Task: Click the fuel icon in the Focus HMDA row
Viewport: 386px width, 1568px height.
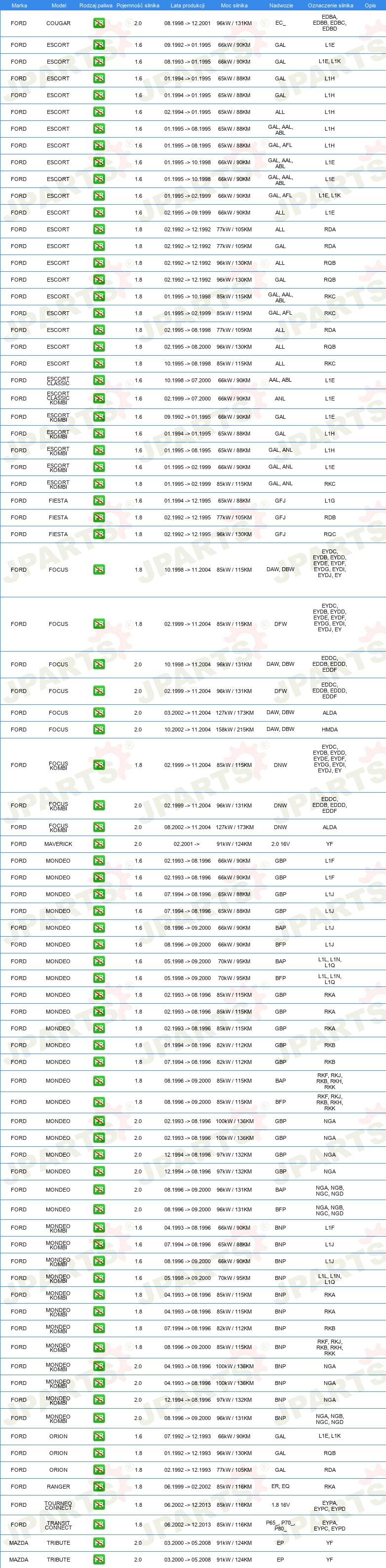Action: 99,729
